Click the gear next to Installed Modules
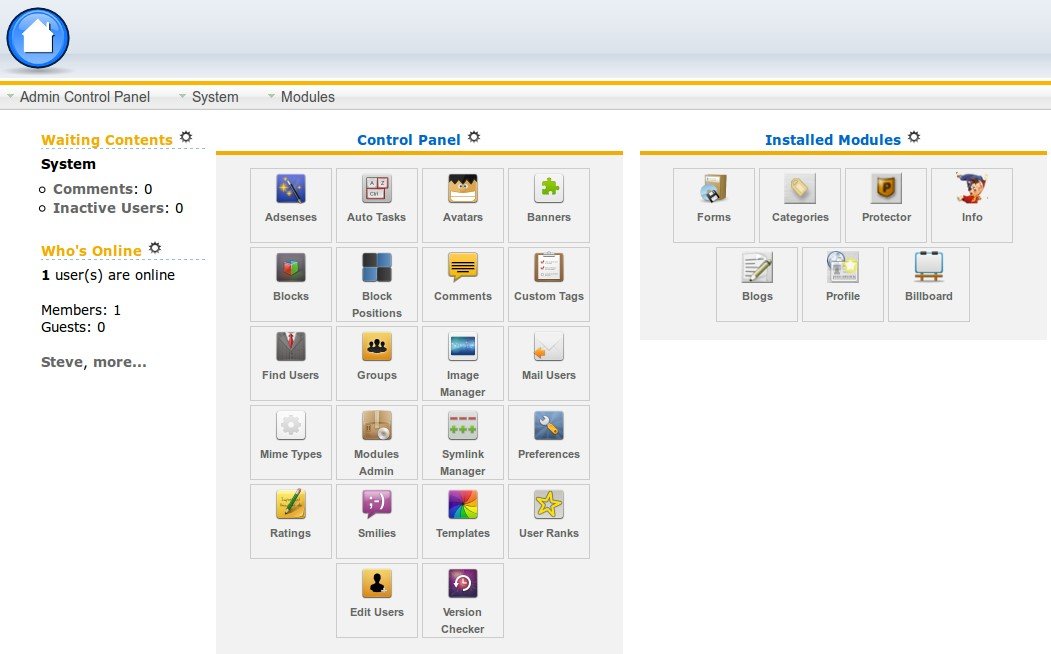Image resolution: width=1051 pixels, height=654 pixels. coord(914,137)
